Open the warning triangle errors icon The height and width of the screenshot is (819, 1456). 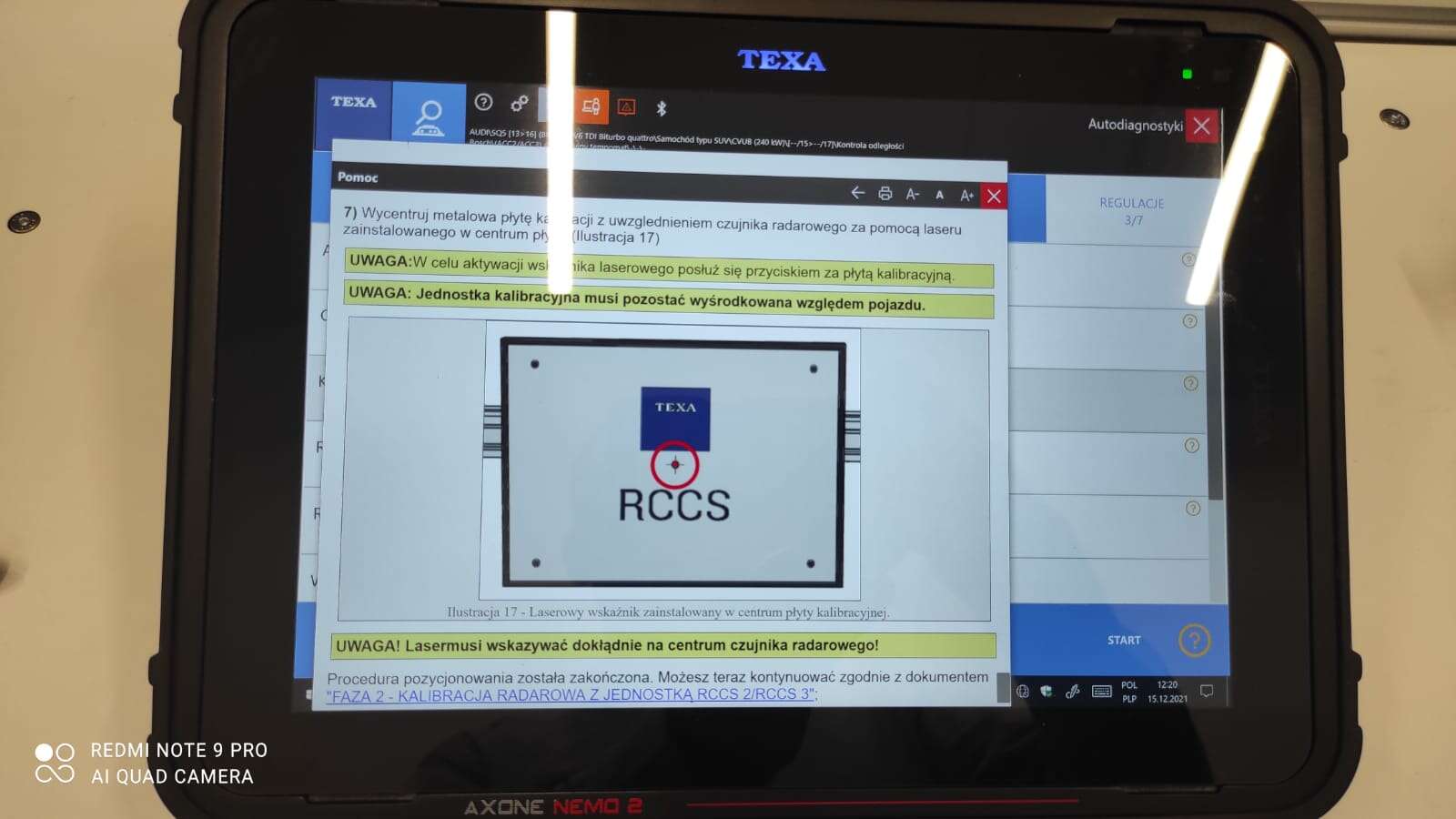point(626,107)
